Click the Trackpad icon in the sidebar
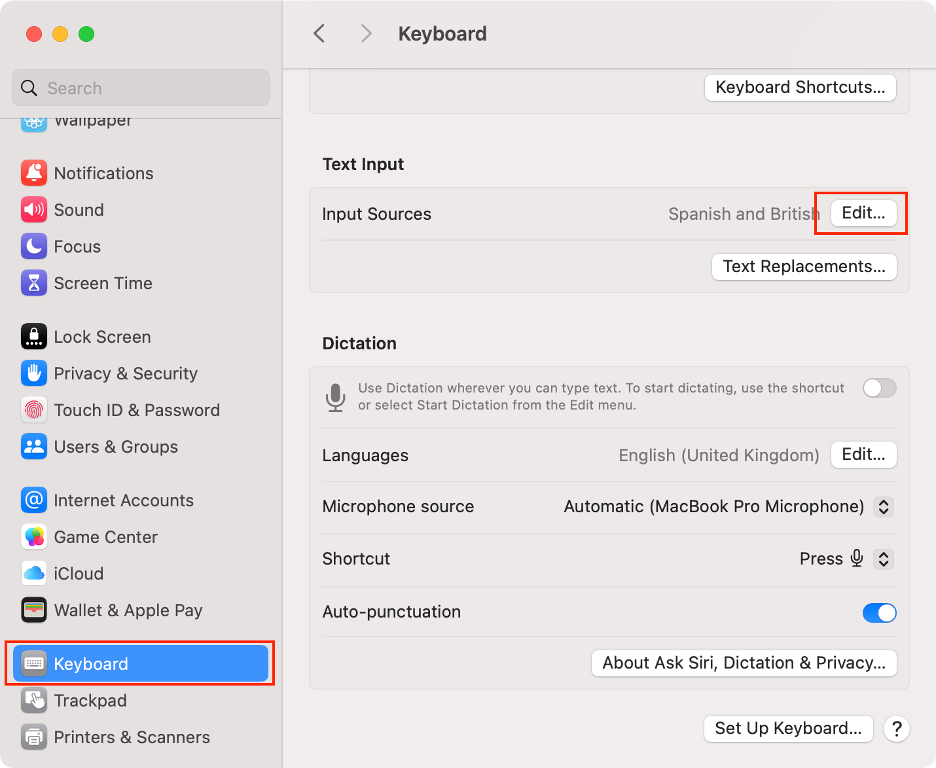Image resolution: width=936 pixels, height=768 pixels. (x=31, y=700)
